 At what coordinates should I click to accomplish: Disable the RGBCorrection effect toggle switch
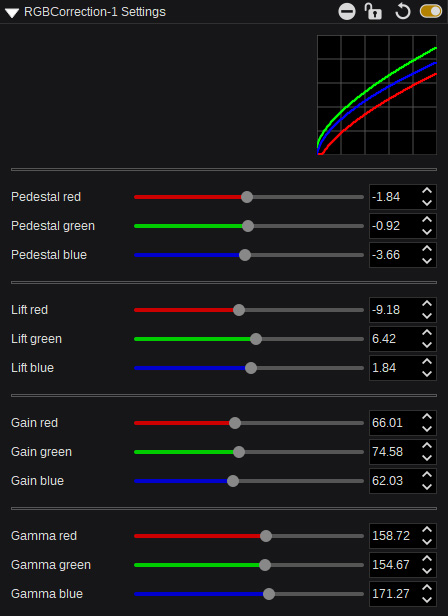(431, 11)
